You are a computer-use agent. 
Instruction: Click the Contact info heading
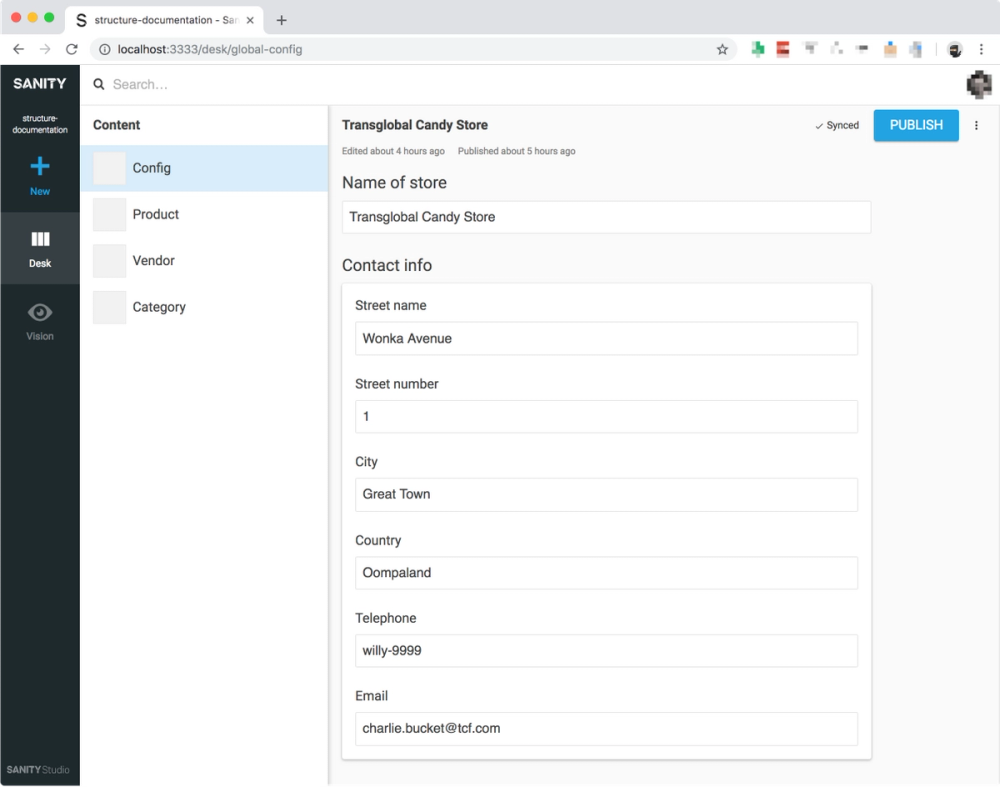pyautogui.click(x=386, y=265)
